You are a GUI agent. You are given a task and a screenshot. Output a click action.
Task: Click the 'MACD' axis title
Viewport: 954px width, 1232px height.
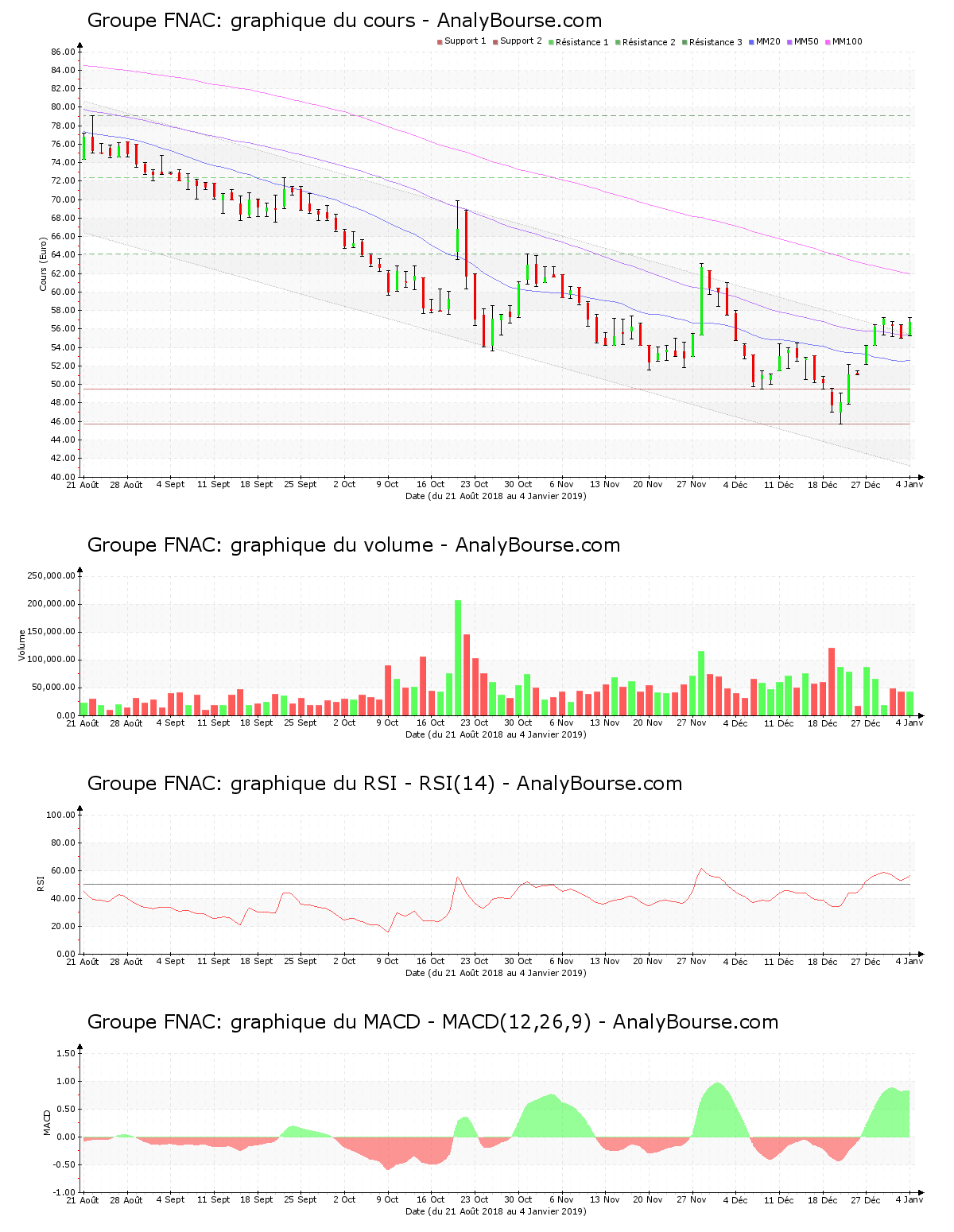click(x=47, y=1122)
